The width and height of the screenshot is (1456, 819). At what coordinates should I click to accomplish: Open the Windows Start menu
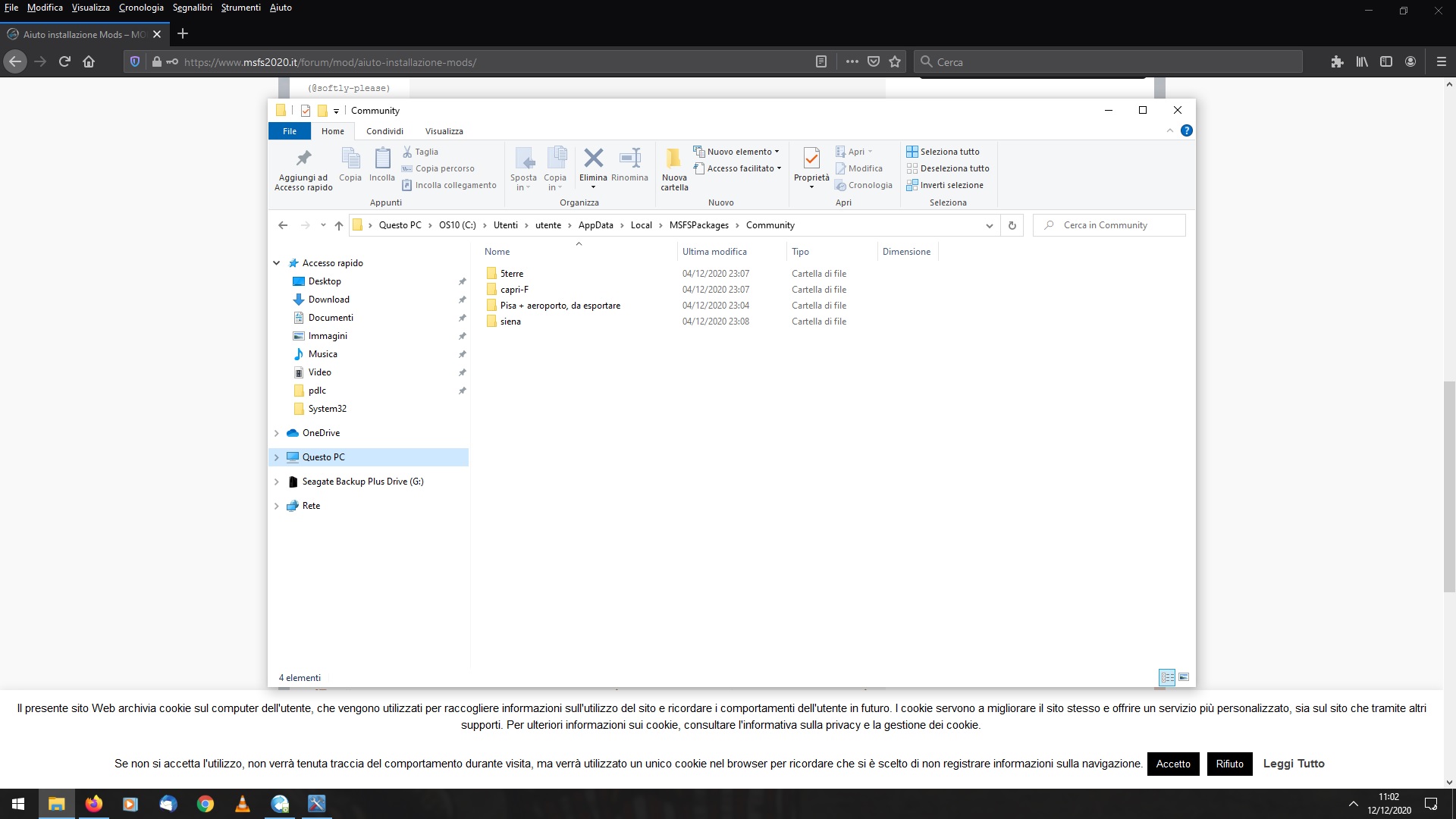[x=18, y=804]
